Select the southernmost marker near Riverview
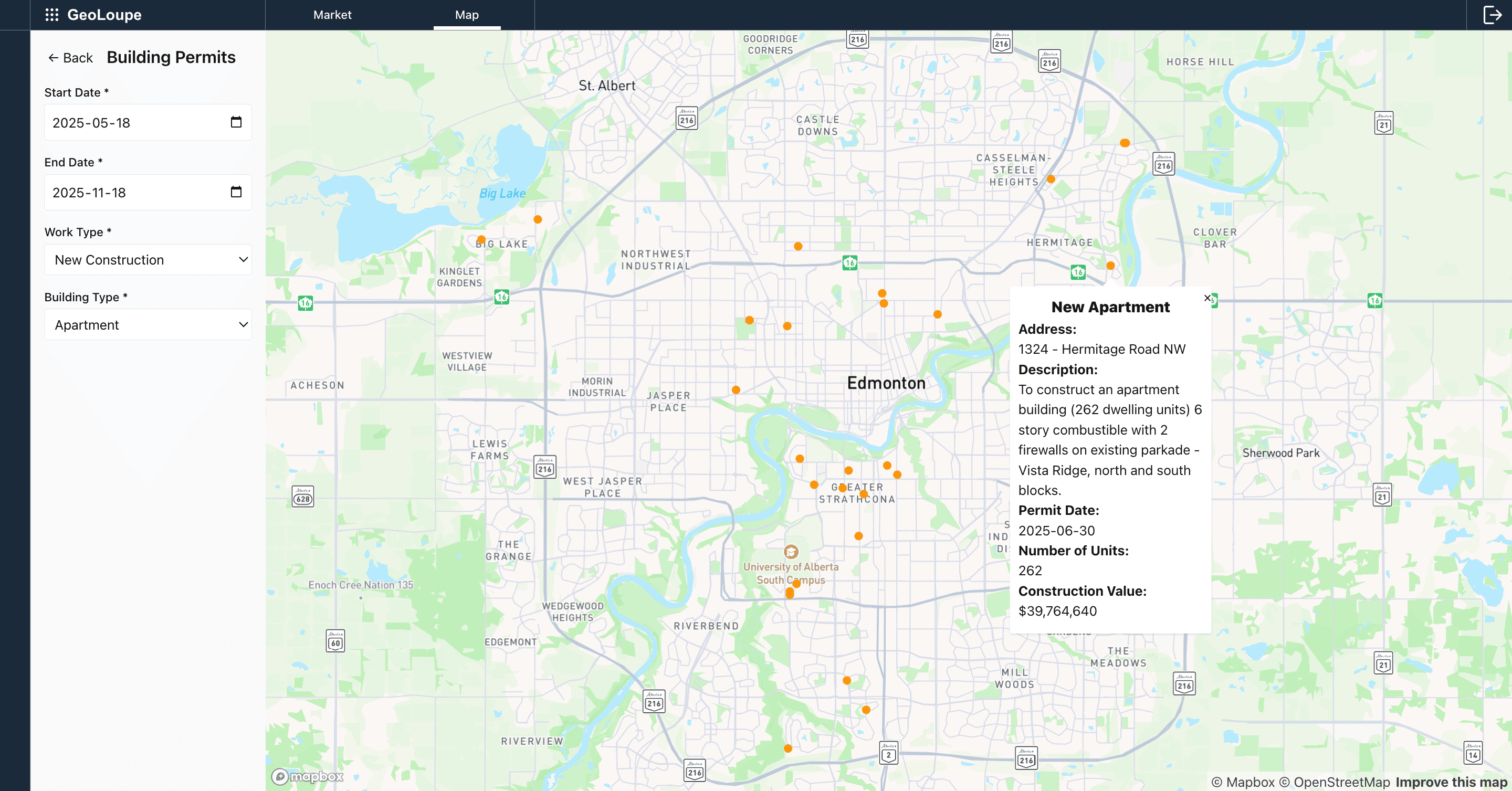Viewport: 1512px width, 791px height. click(x=786, y=749)
